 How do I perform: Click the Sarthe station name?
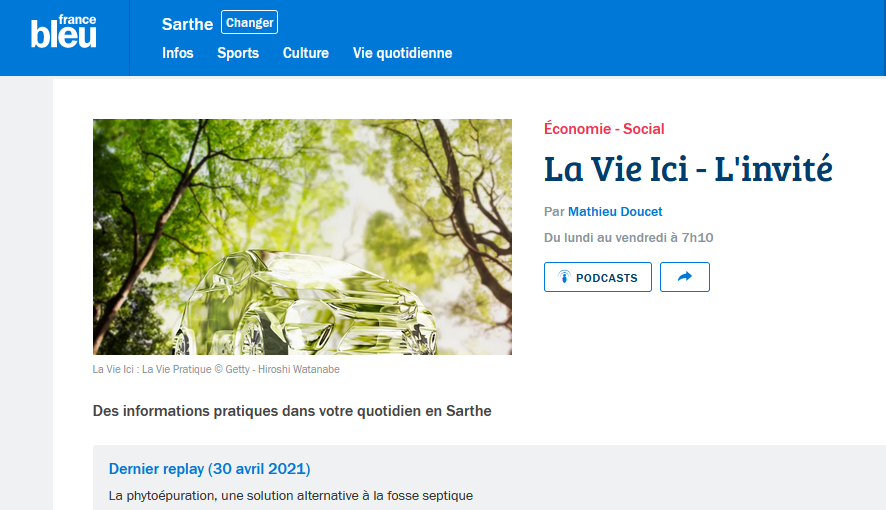(x=187, y=24)
